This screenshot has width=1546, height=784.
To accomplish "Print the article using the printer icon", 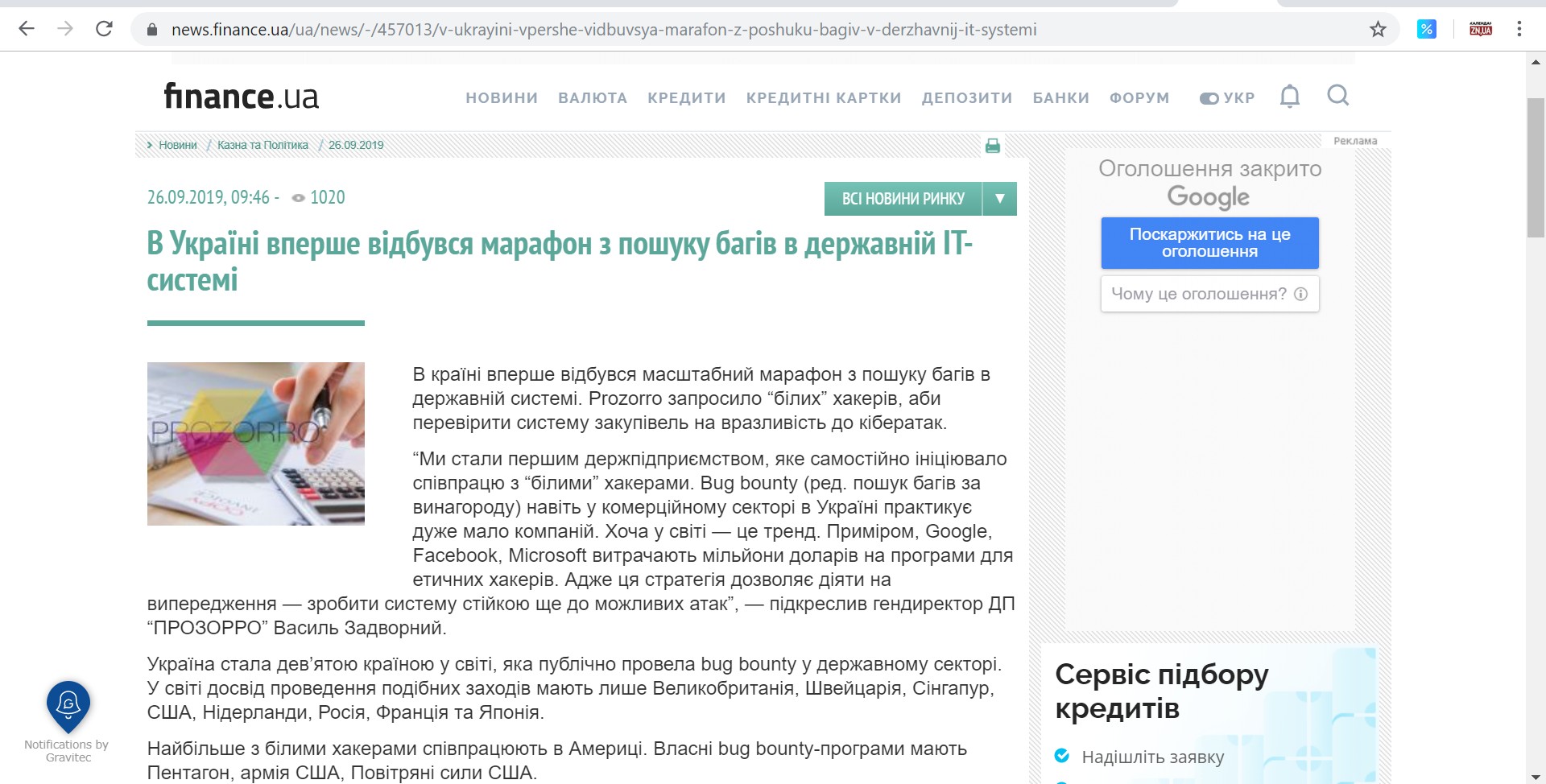I will point(992,146).
